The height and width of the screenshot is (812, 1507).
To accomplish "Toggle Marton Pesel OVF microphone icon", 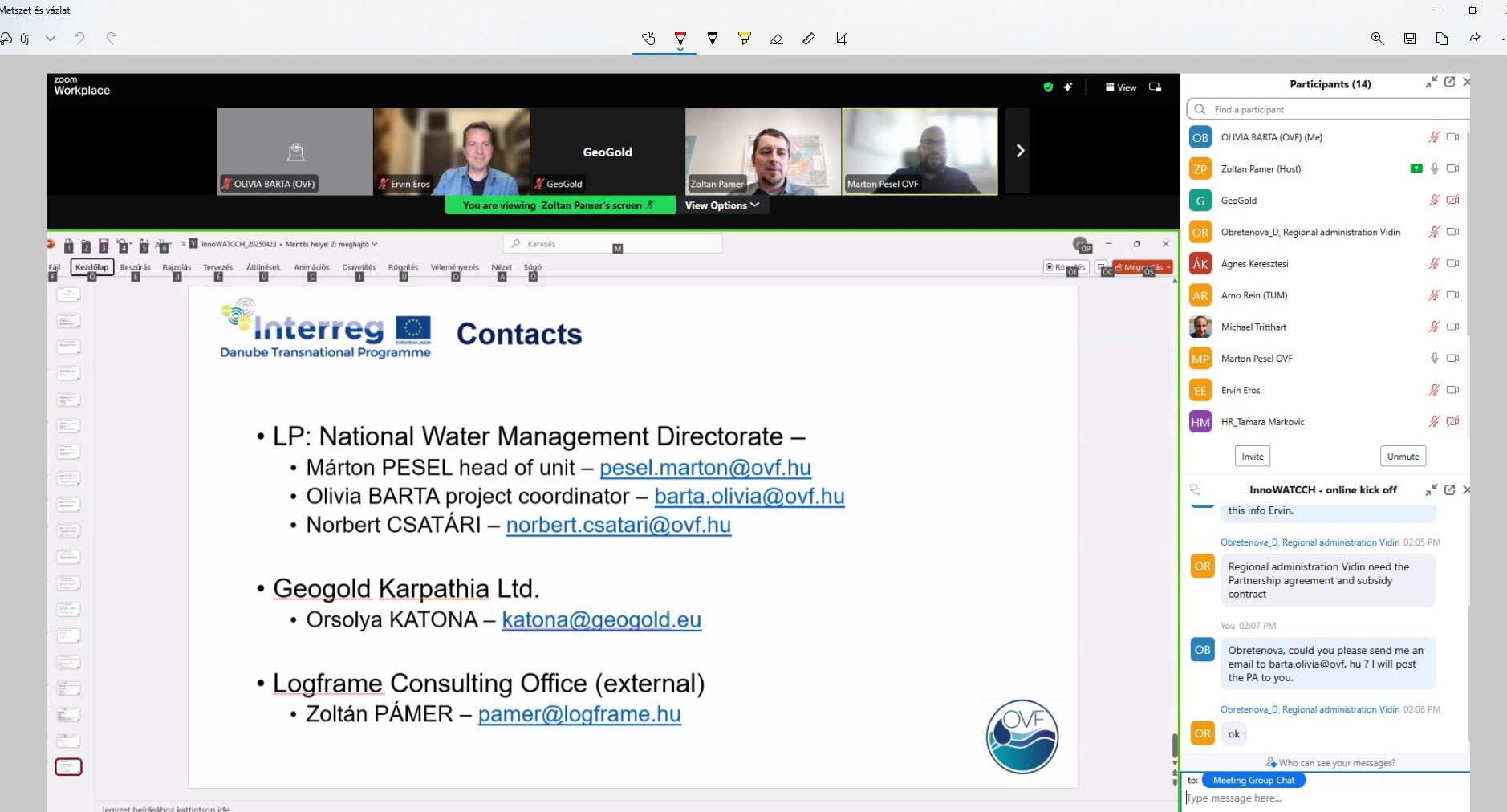I will click(1434, 359).
